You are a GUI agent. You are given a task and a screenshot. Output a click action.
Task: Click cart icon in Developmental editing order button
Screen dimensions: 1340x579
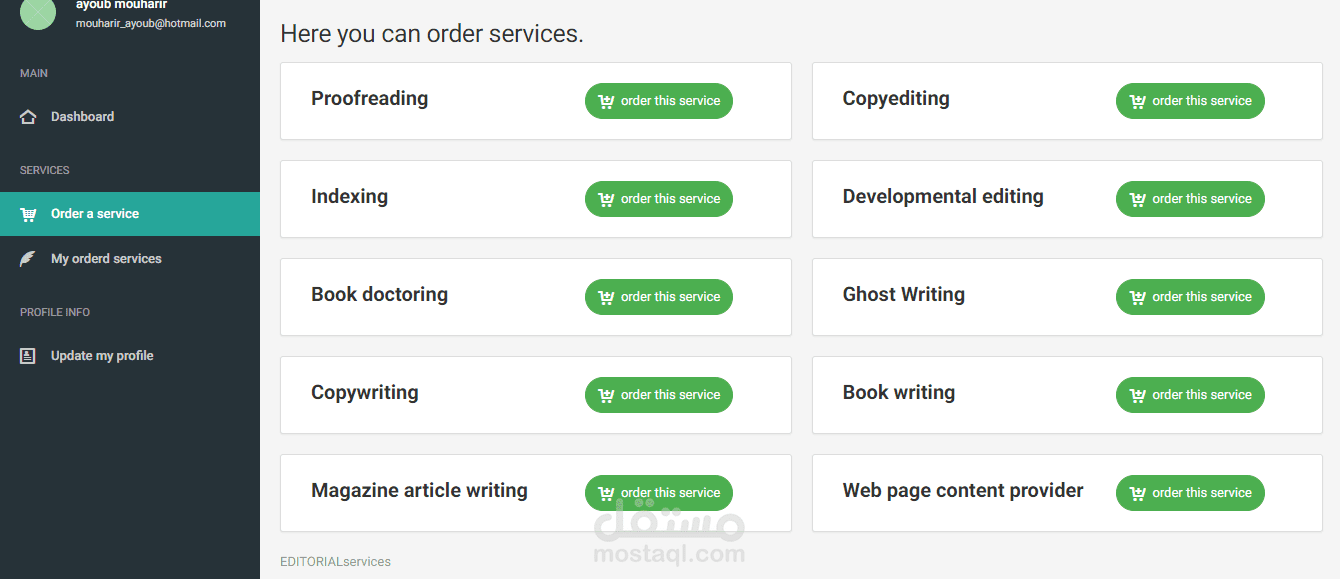1137,199
